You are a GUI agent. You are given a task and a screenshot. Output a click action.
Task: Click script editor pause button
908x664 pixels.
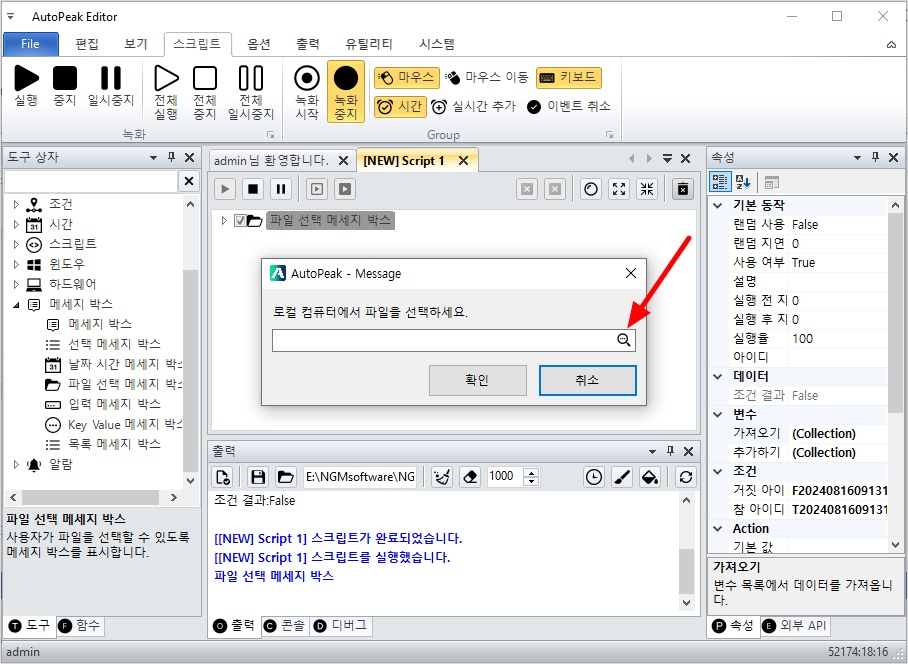(x=281, y=189)
